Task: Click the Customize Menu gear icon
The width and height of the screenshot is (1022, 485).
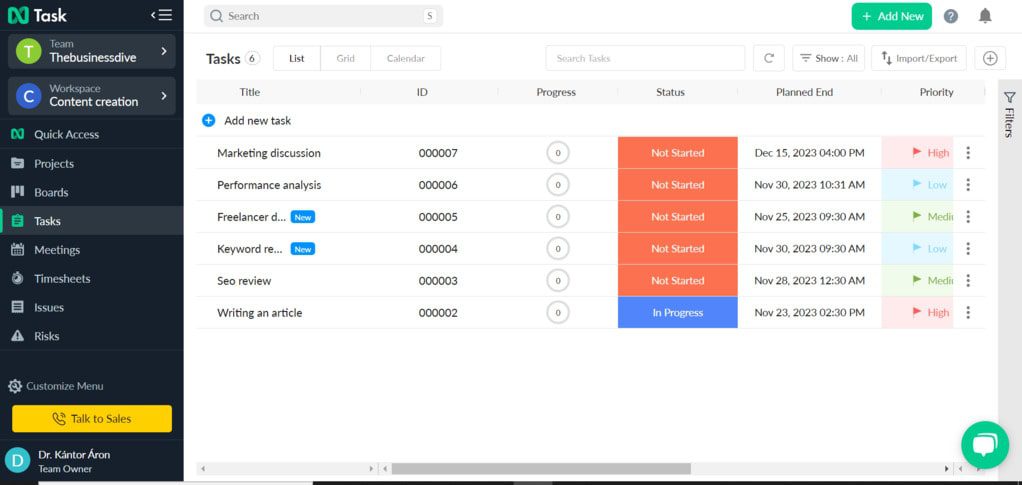Action: coord(15,386)
